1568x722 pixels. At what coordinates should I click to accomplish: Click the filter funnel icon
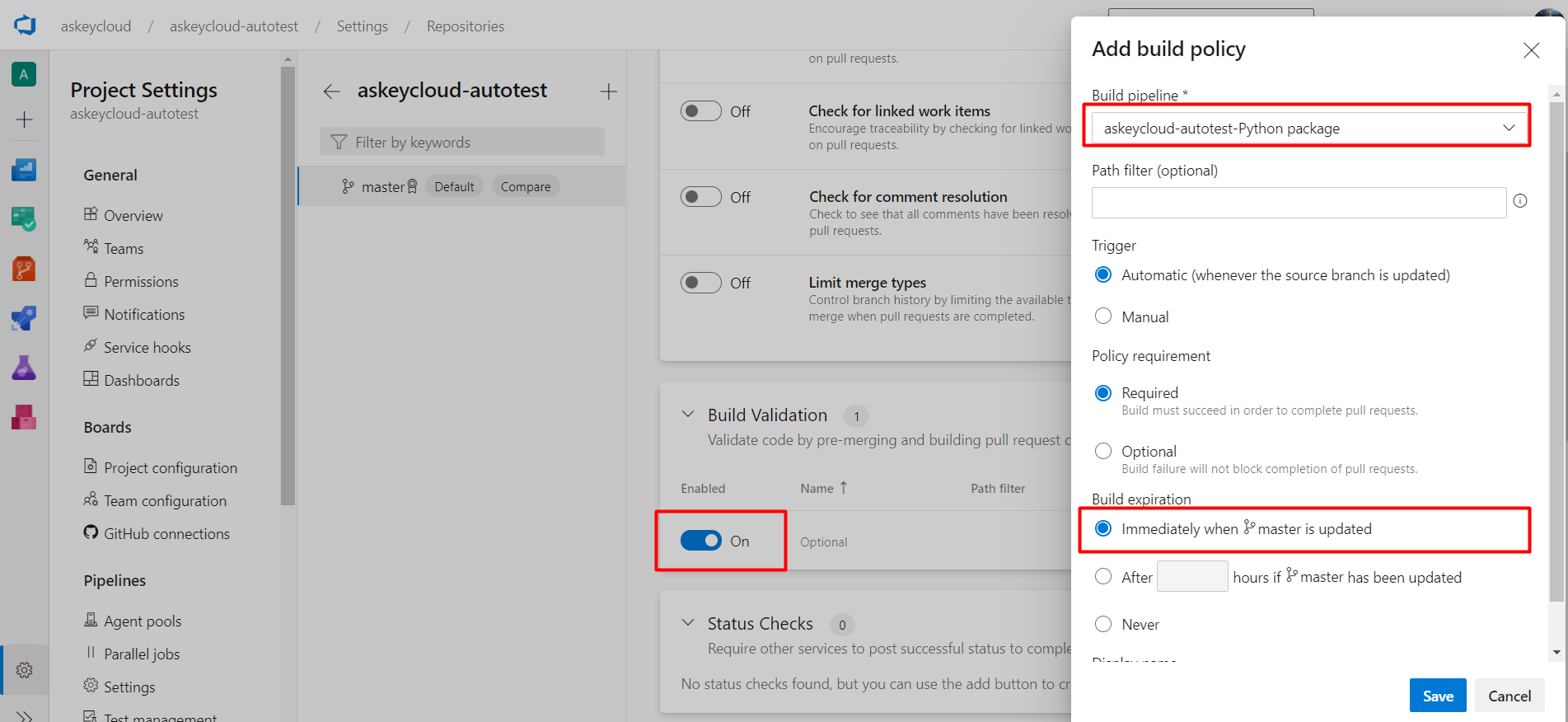pos(339,142)
